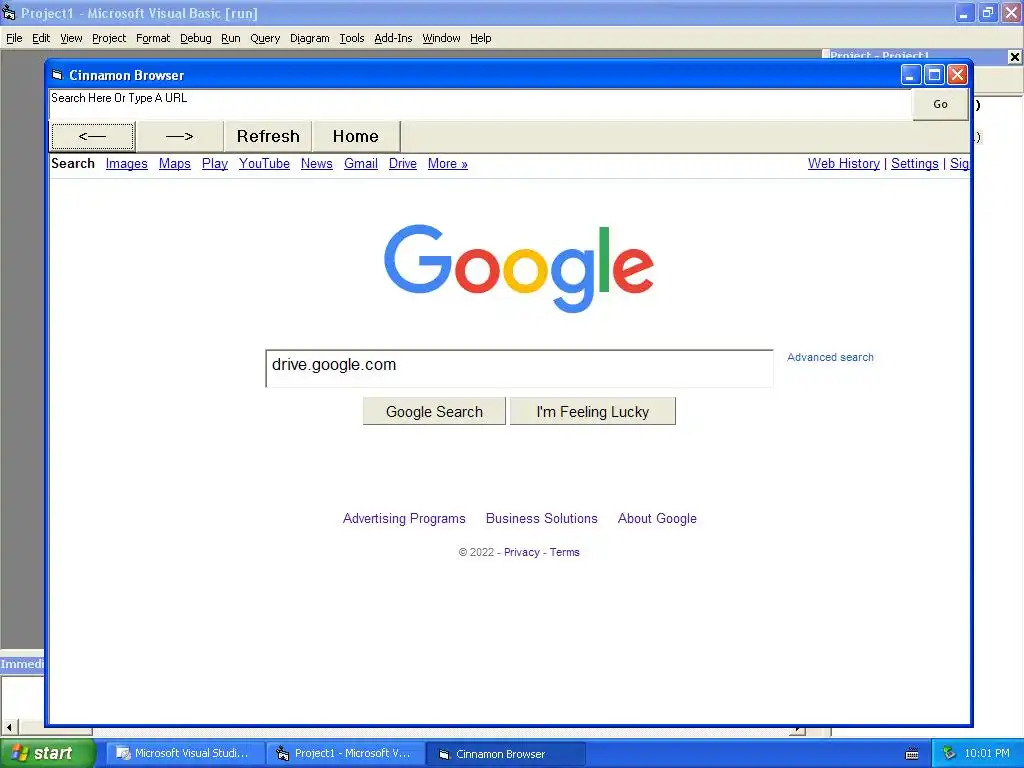1024x768 pixels.
Task: Click the Google logo
Action: click(x=519, y=268)
